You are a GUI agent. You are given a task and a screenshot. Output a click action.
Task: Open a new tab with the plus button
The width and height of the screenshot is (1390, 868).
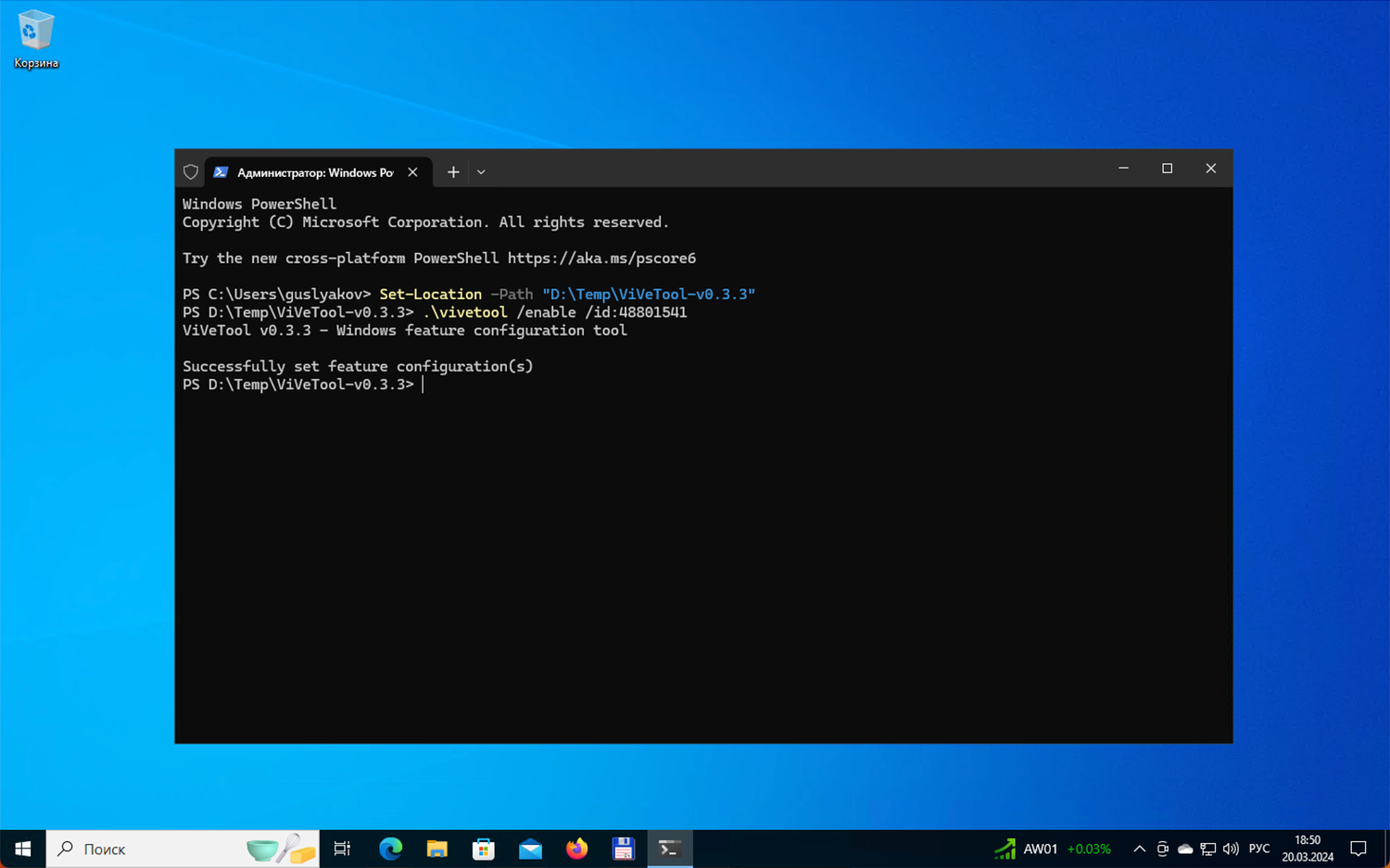453,172
